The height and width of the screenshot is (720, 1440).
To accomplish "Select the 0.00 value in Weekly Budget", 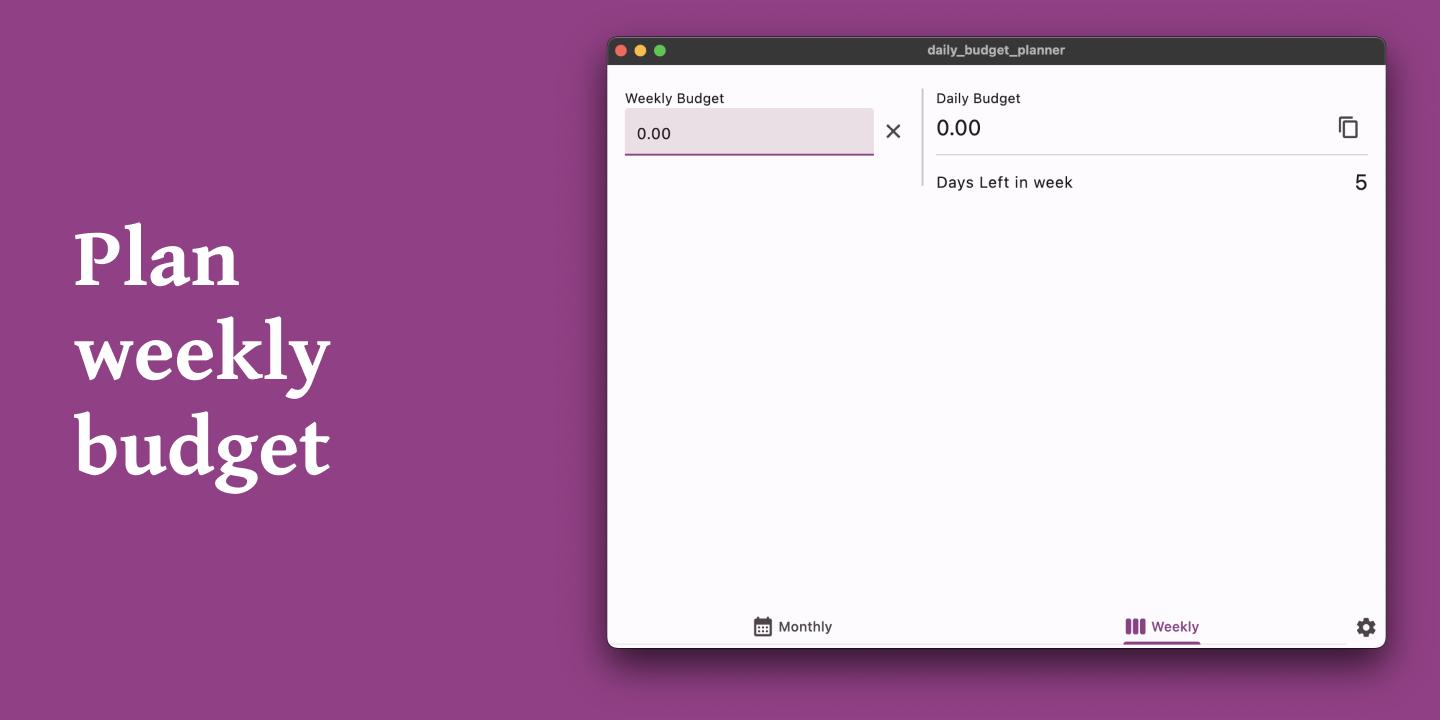I will click(x=651, y=133).
